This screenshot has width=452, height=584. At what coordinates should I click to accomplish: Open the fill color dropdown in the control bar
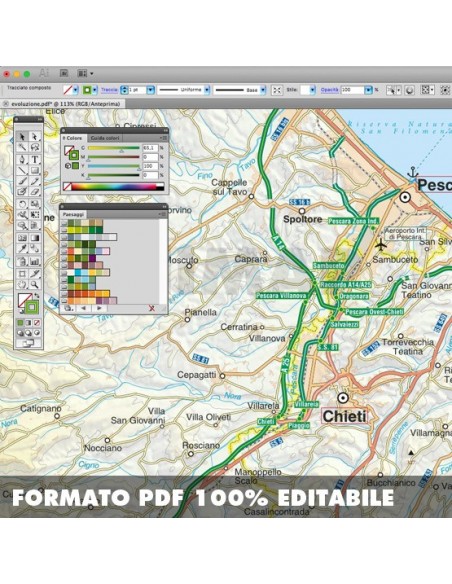pos(76,90)
